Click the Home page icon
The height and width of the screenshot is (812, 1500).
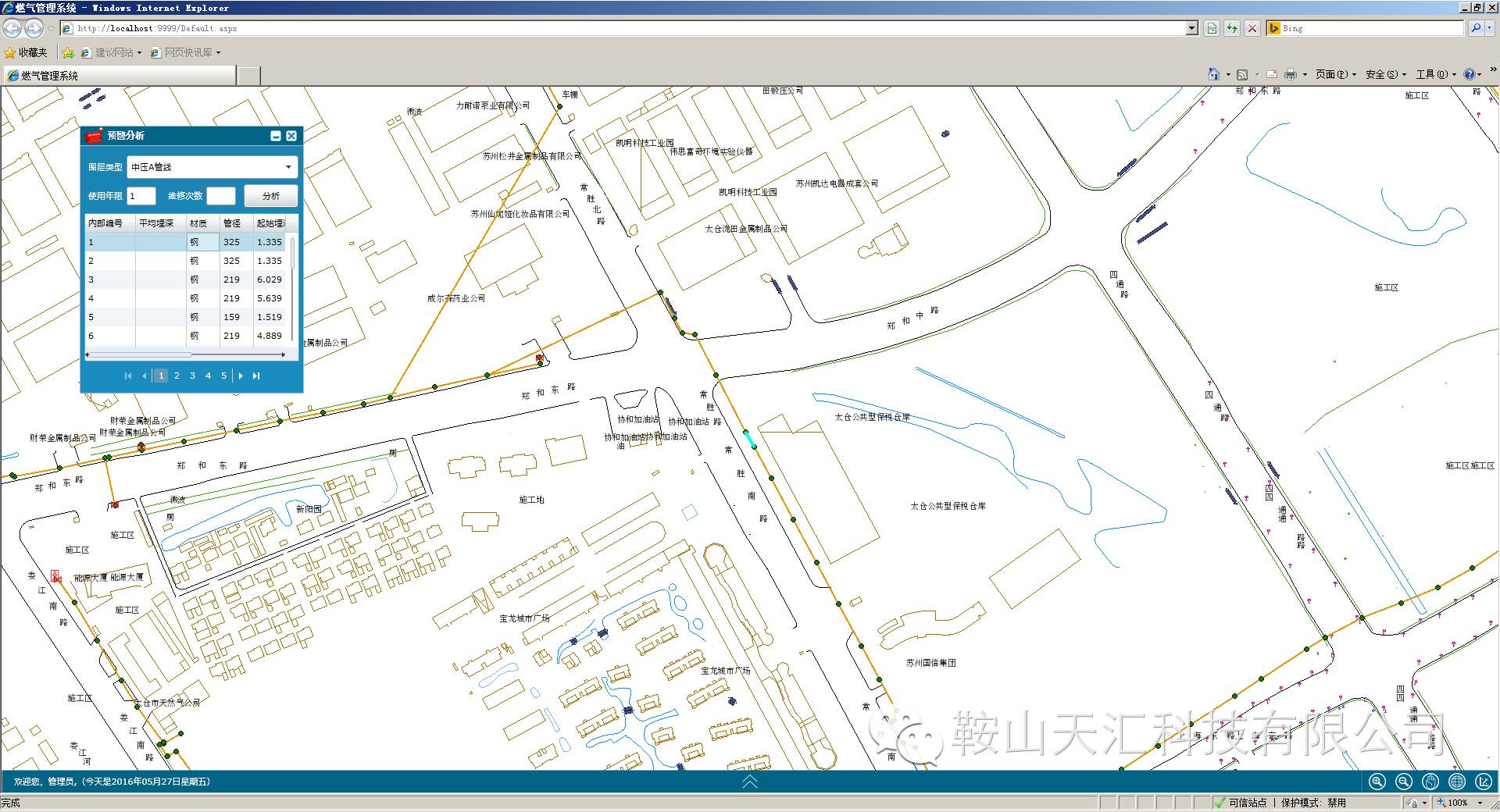coord(1213,74)
